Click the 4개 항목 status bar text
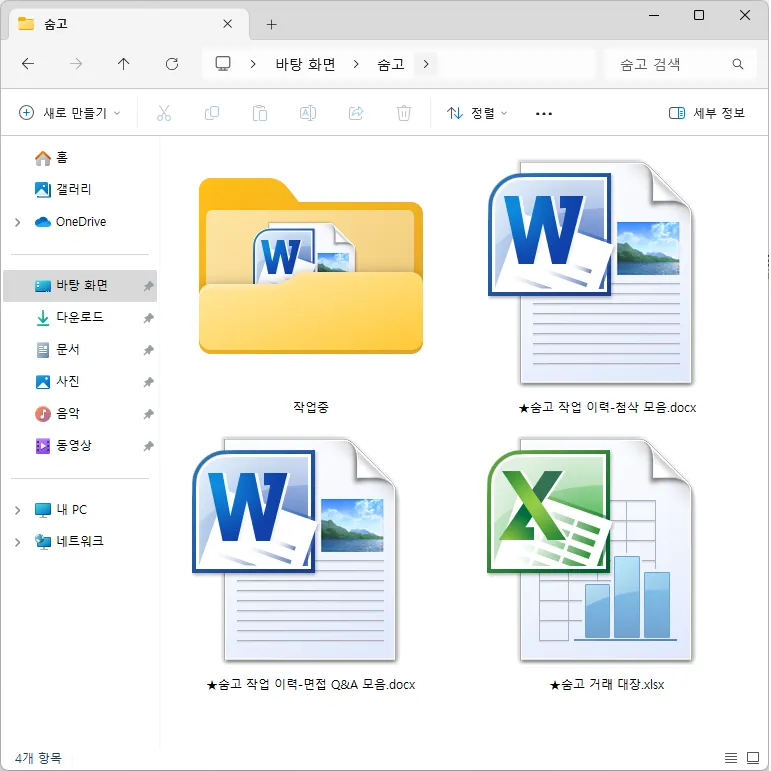The height and width of the screenshot is (771, 771). 38,758
